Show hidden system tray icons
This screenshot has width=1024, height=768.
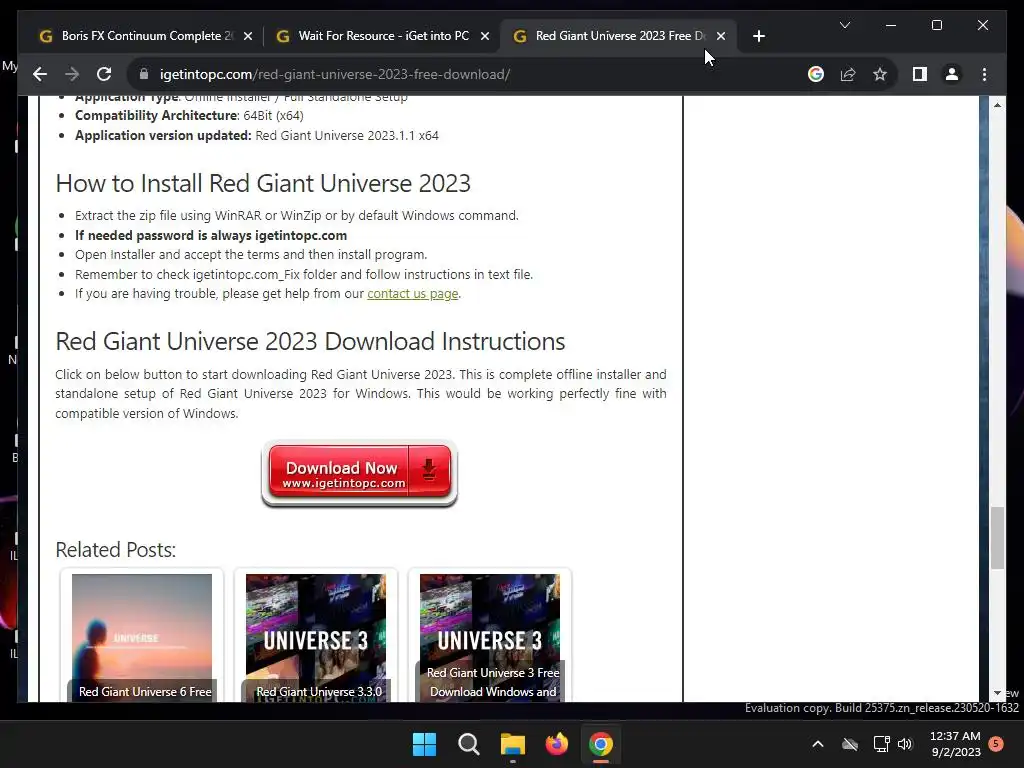coord(818,744)
